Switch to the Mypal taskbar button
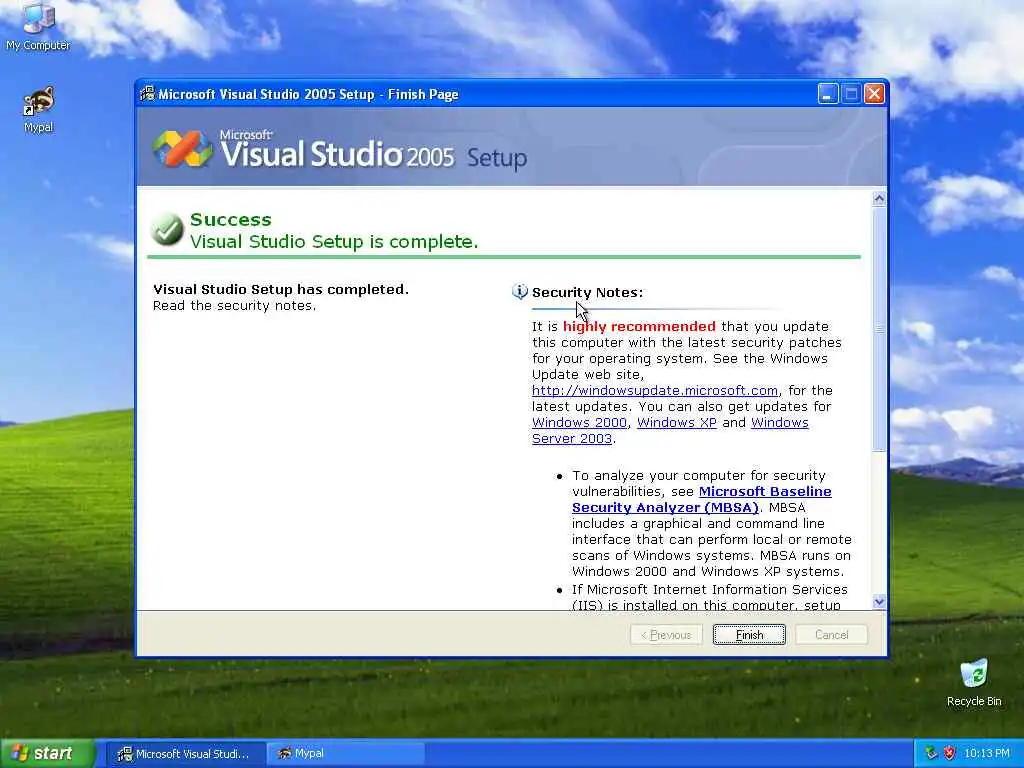The width and height of the screenshot is (1024, 768). click(x=346, y=754)
